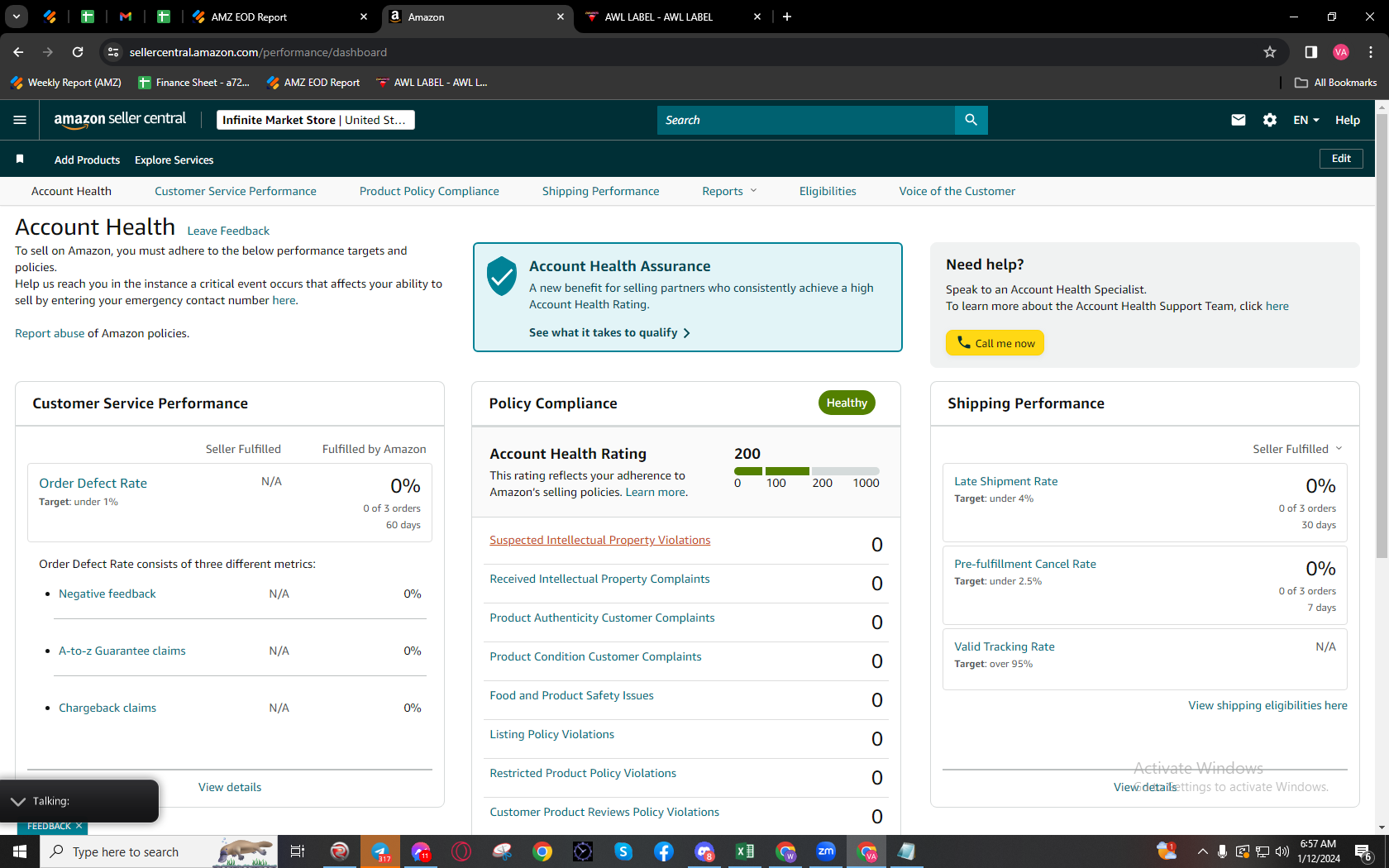Open the Shipping Performance tab

pyautogui.click(x=600, y=191)
